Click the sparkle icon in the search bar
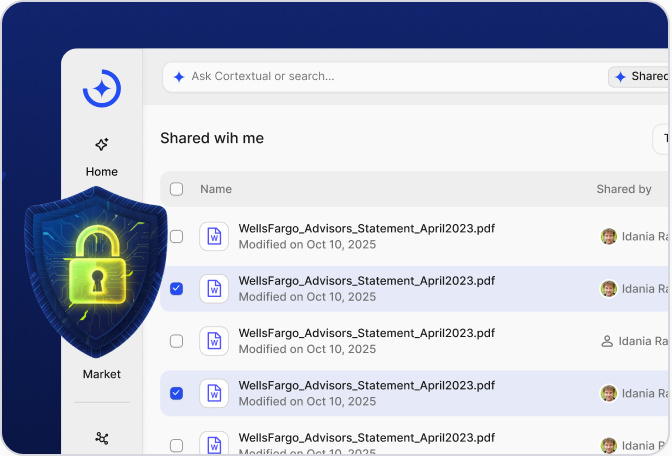The width and height of the screenshot is (672, 456). 179,76
